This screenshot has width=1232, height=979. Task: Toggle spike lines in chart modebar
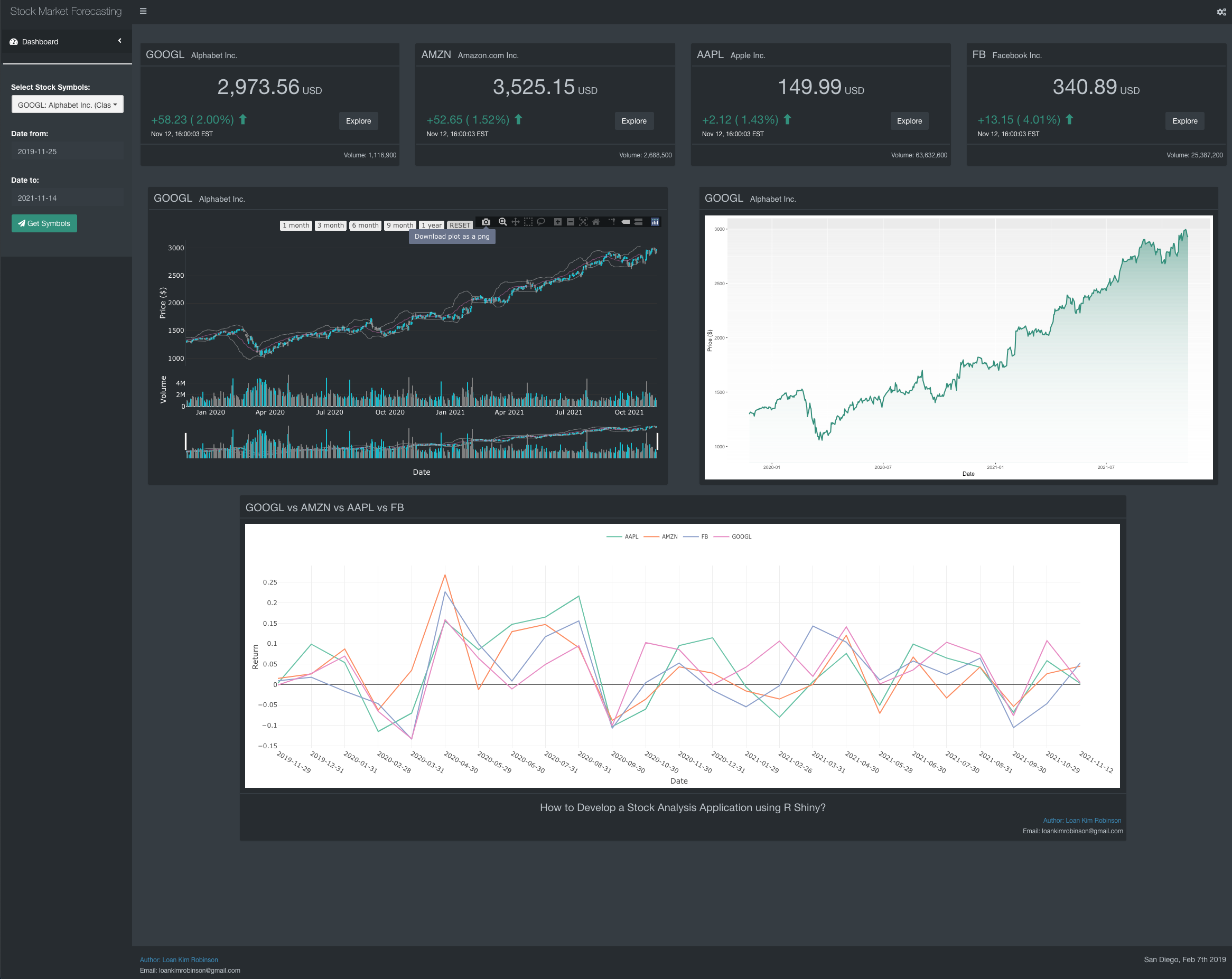[x=612, y=222]
